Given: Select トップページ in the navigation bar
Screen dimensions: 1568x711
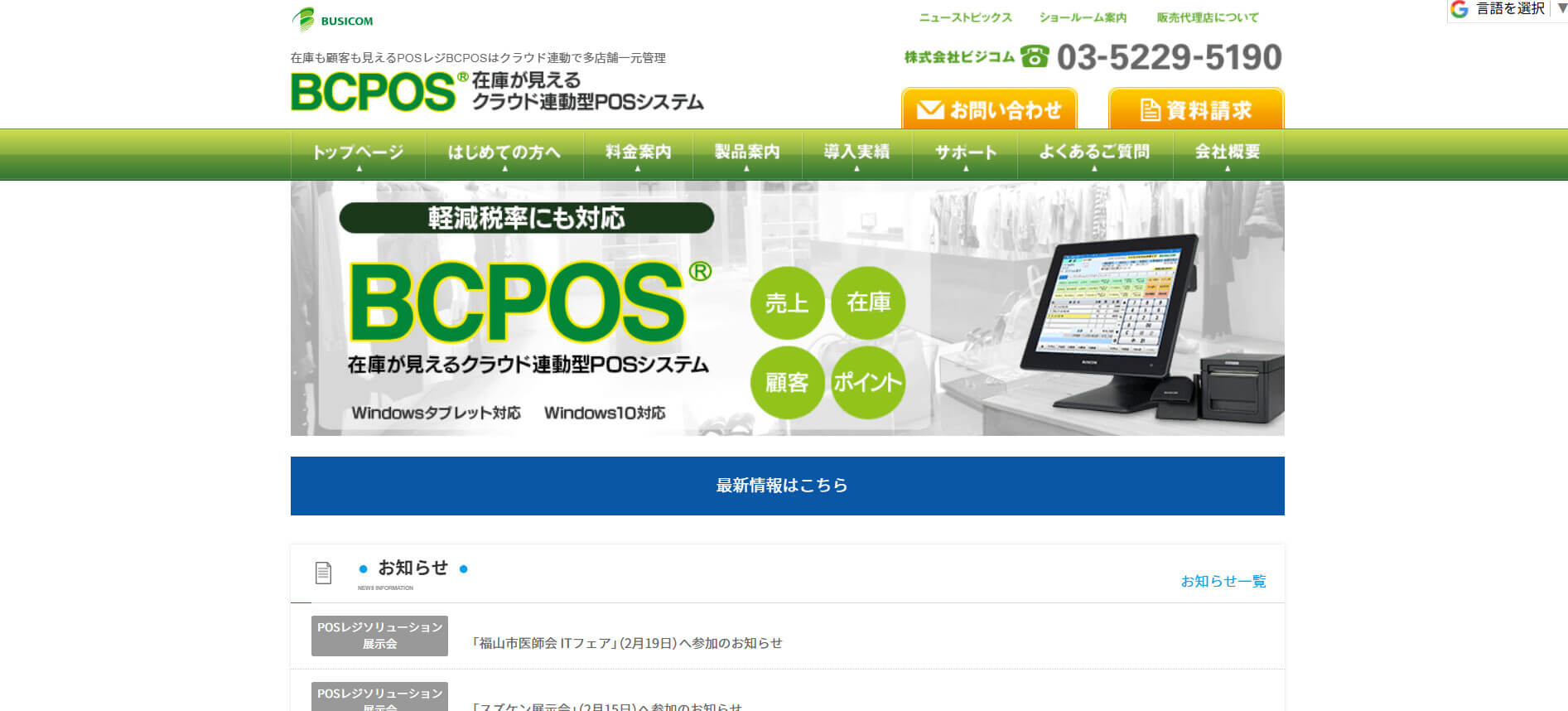Looking at the screenshot, I should (x=358, y=154).
